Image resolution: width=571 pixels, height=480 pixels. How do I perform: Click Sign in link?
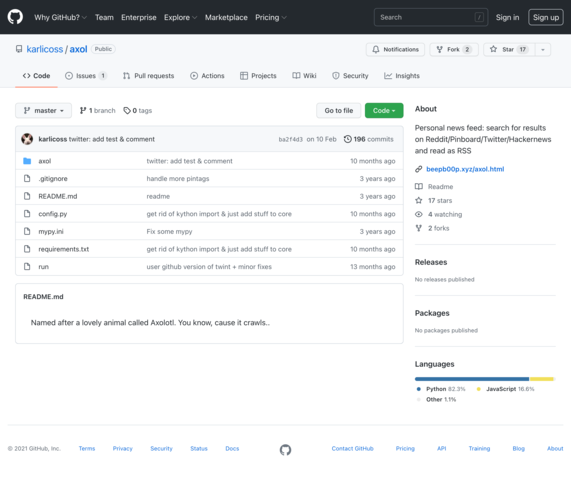click(507, 17)
